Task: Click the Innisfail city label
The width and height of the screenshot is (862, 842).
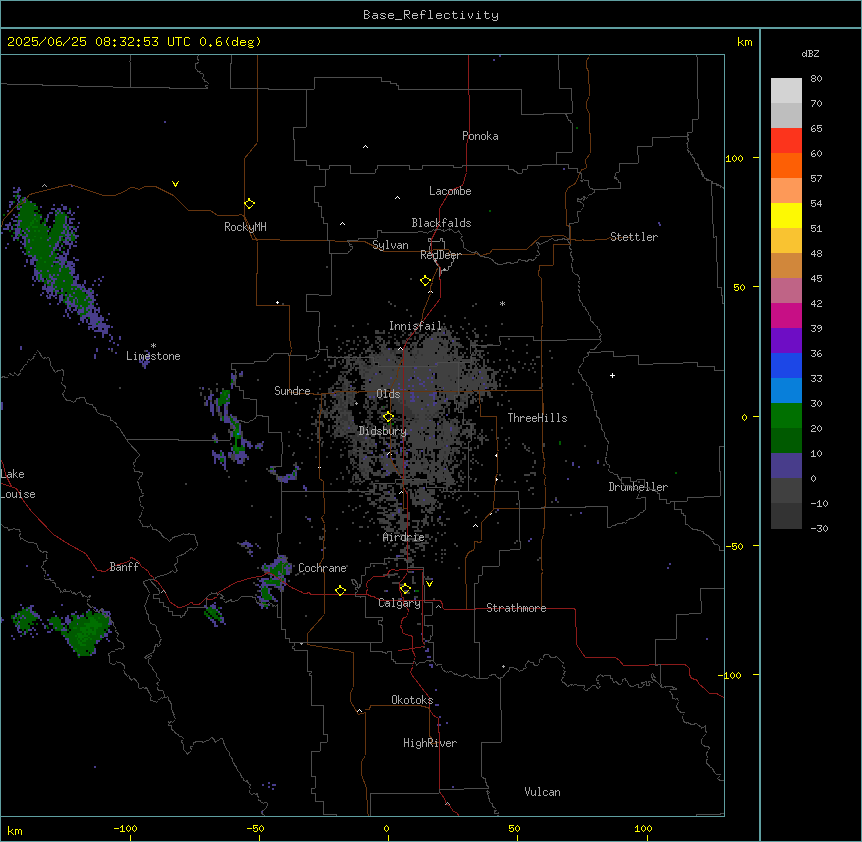Action: click(415, 326)
